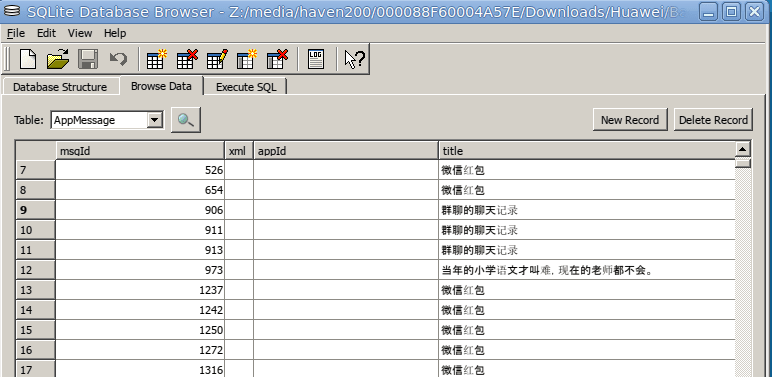Click msgId cell 526

140,170
